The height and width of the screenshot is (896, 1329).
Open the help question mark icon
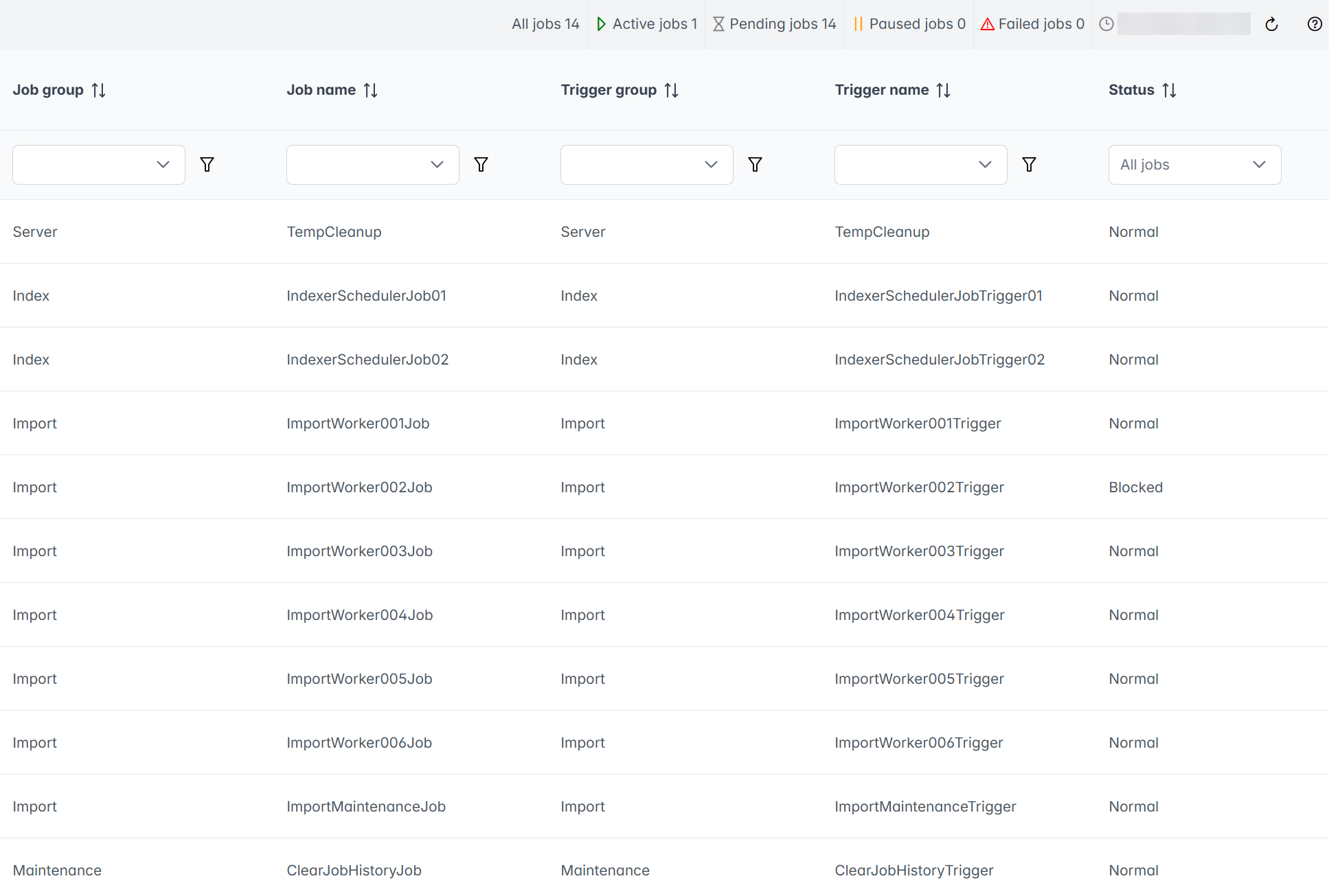[x=1314, y=25]
